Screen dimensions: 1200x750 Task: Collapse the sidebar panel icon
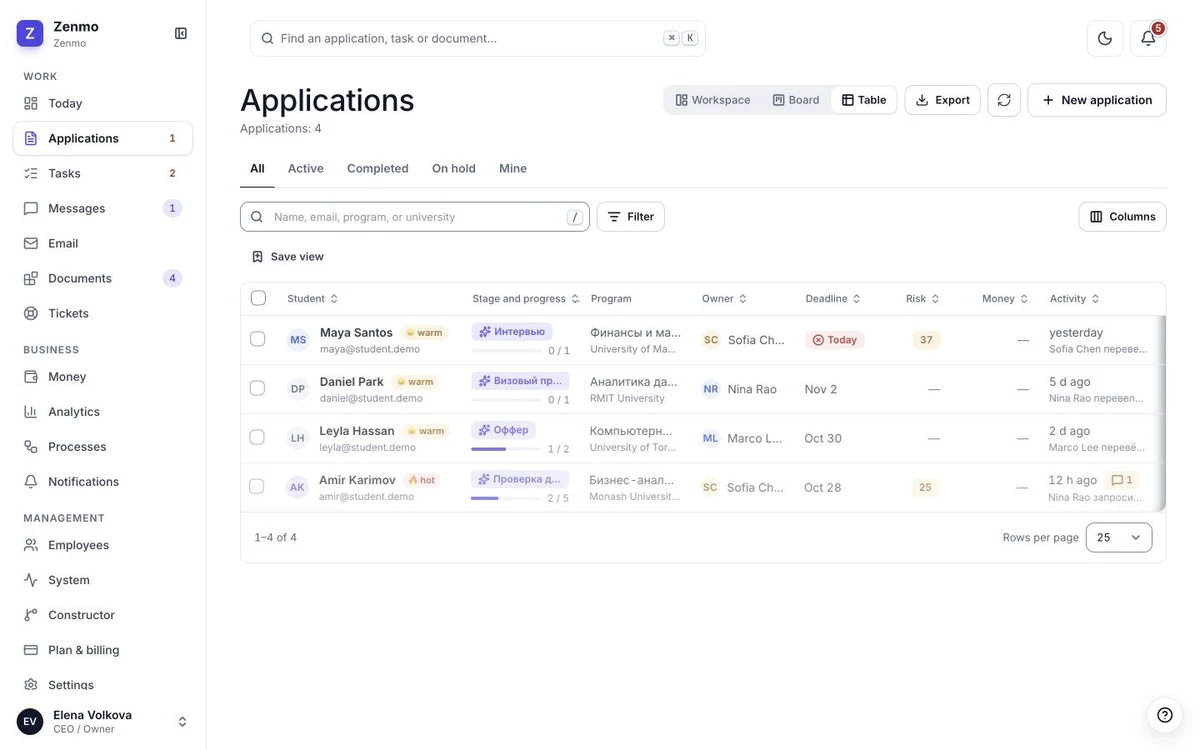pos(181,33)
